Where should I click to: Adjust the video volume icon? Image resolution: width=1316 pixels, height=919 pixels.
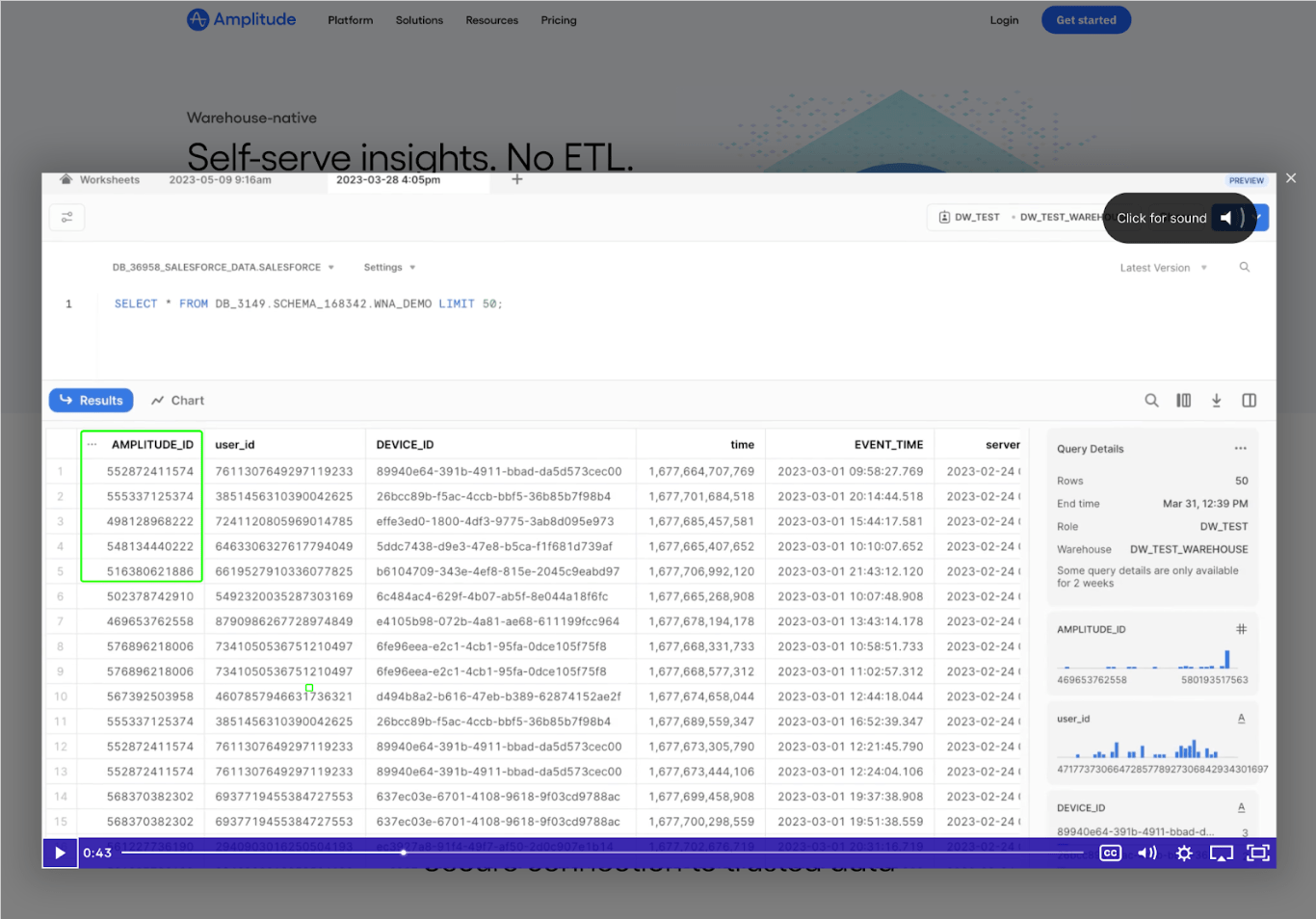pyautogui.click(x=1146, y=853)
